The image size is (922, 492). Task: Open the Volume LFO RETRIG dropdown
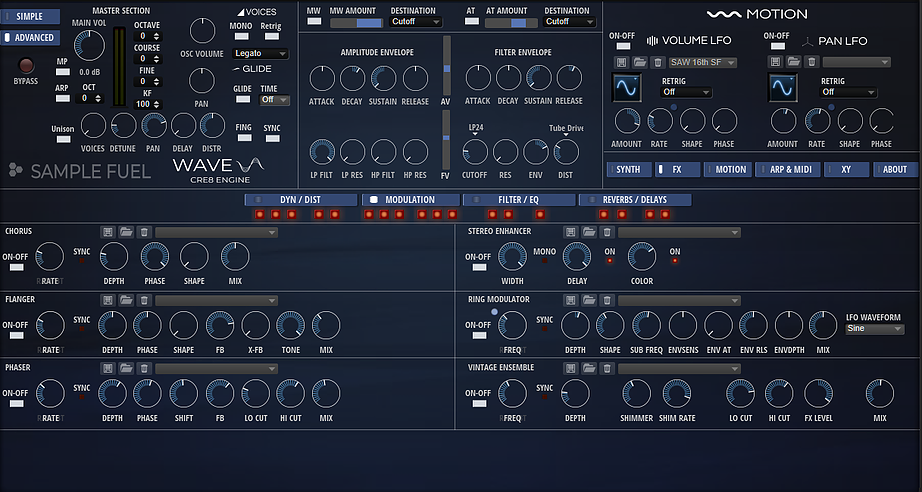(x=687, y=92)
